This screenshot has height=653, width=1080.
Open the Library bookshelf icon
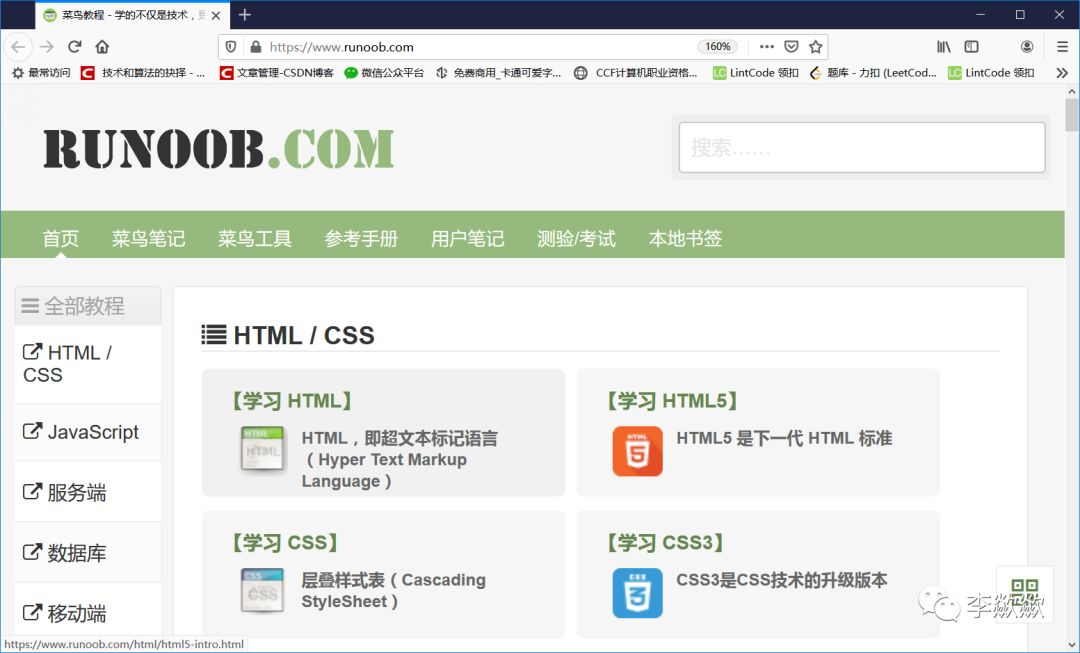[944, 47]
